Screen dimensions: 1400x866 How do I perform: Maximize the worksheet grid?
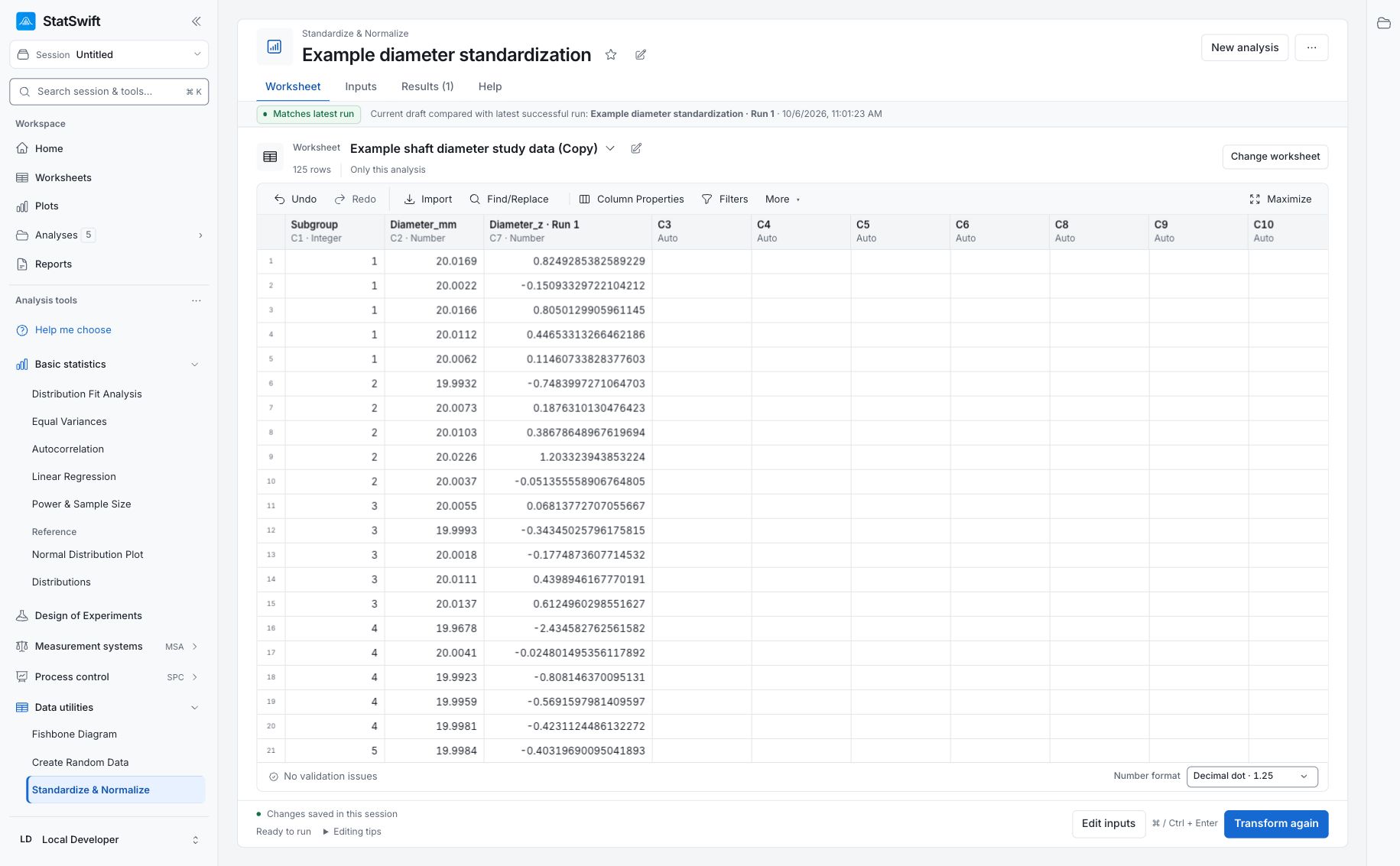pyautogui.click(x=1281, y=199)
